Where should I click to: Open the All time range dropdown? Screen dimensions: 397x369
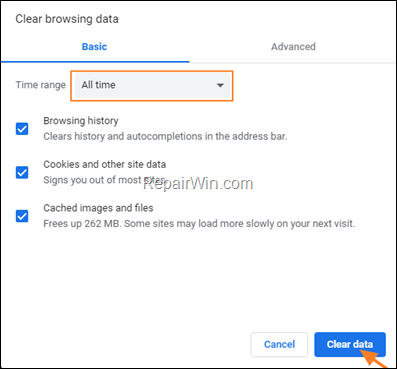[x=152, y=85]
